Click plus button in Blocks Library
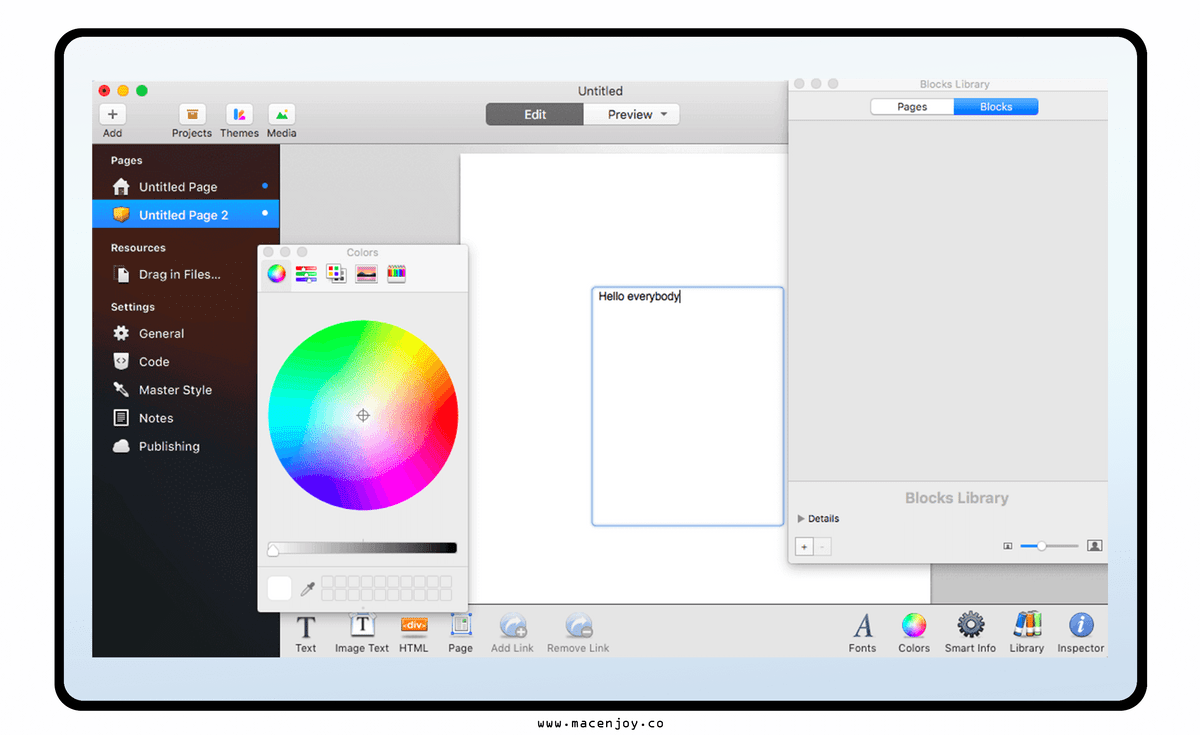 click(x=804, y=547)
